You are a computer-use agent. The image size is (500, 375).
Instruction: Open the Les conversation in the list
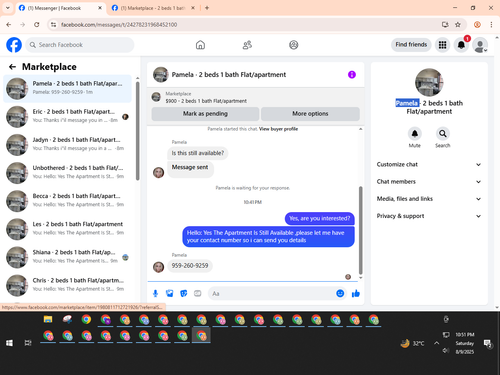67,229
